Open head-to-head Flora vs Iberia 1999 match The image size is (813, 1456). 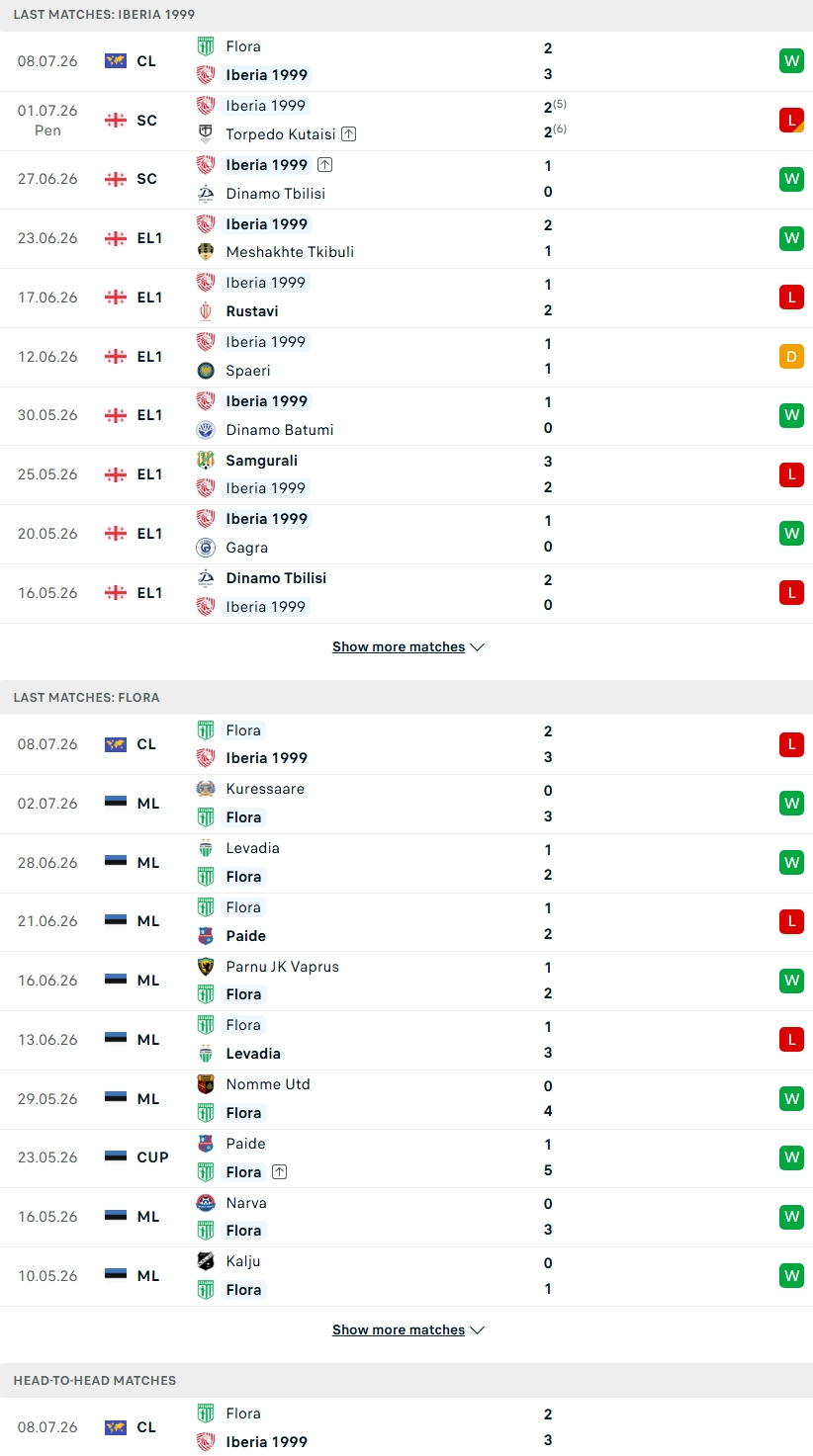[406, 1427]
